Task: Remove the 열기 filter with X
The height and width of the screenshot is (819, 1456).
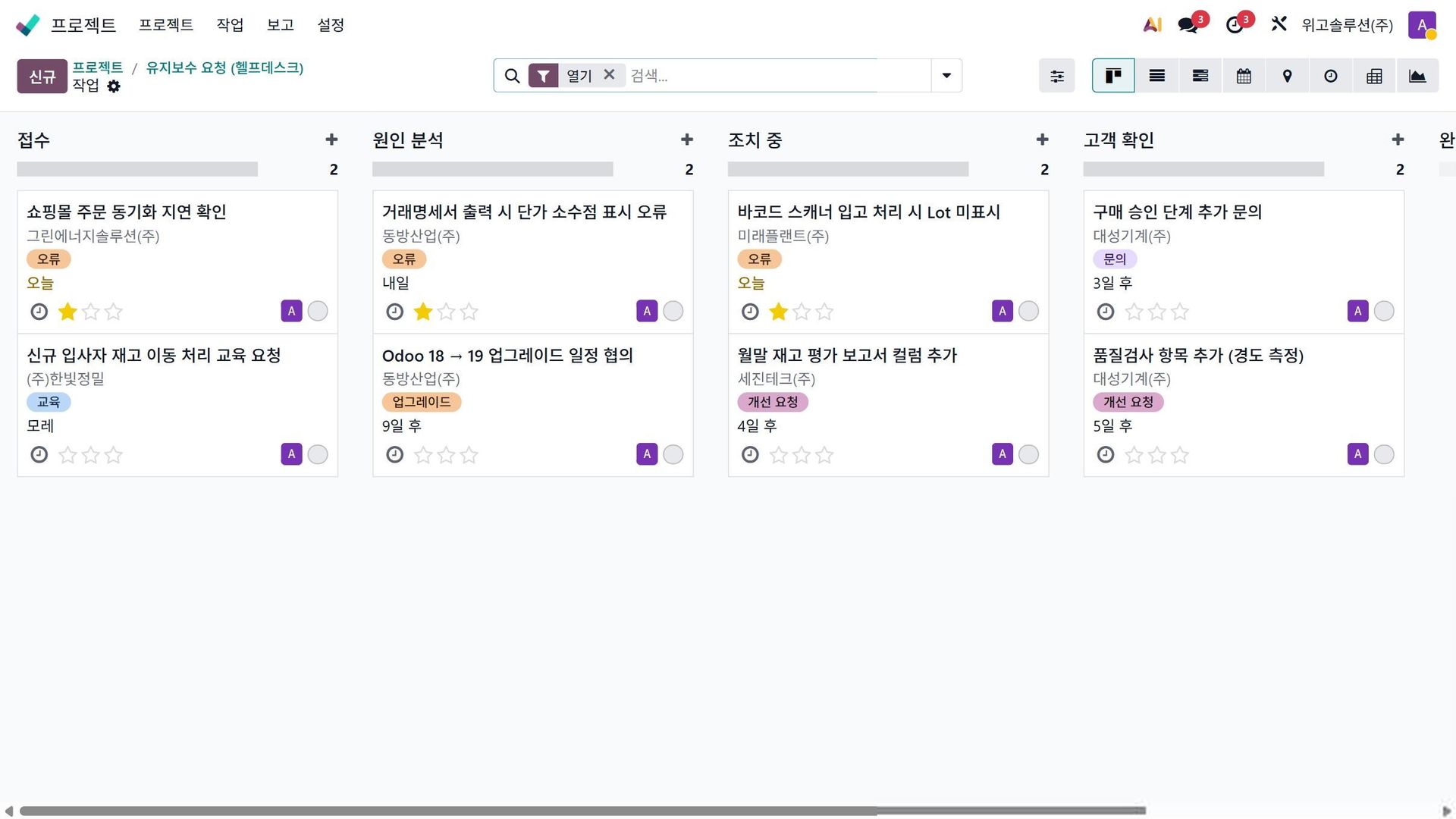Action: 609,74
